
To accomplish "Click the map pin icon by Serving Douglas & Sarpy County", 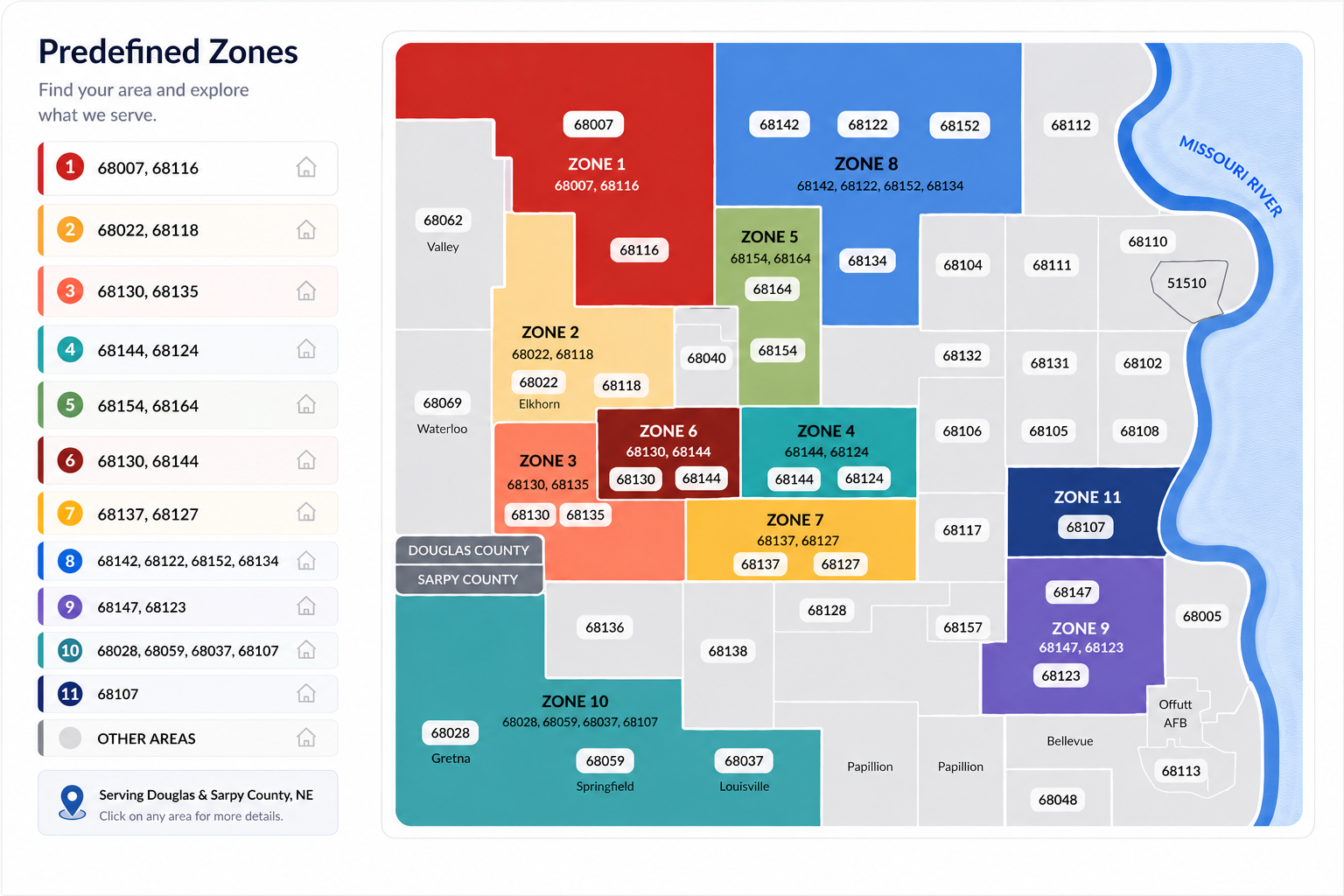I will click(x=72, y=801).
